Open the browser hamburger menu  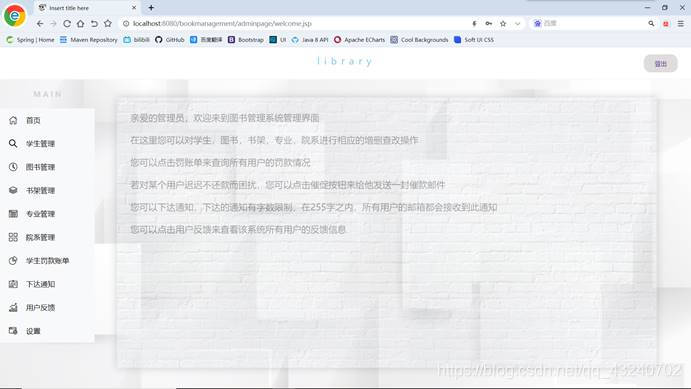tap(681, 23)
